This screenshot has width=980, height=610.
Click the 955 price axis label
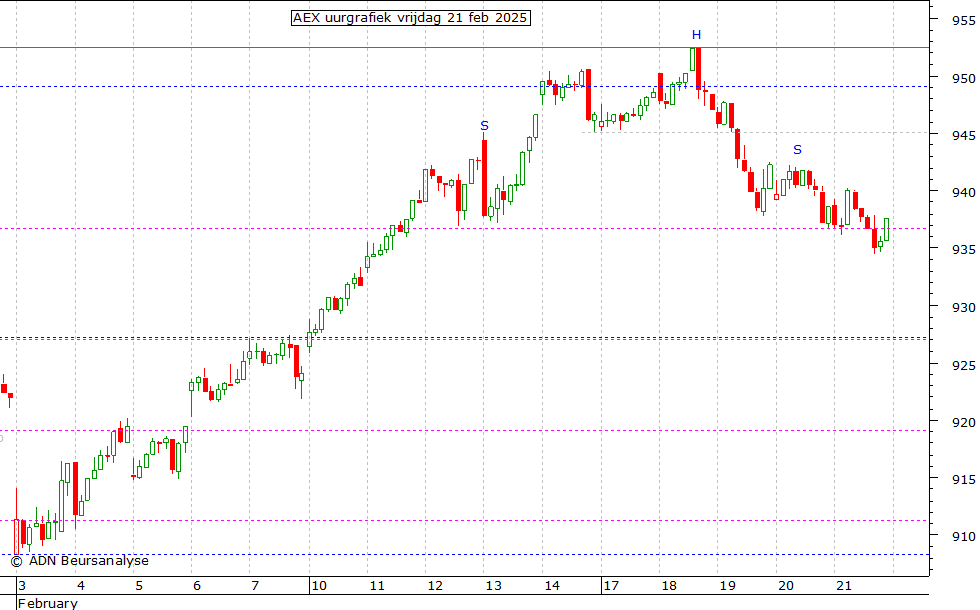(963, 21)
